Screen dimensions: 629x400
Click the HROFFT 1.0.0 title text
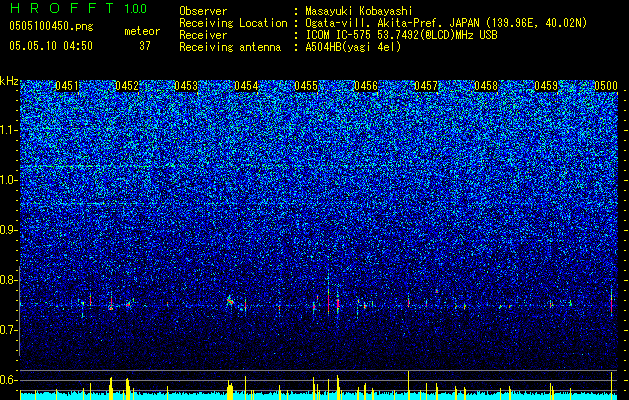(78, 8)
